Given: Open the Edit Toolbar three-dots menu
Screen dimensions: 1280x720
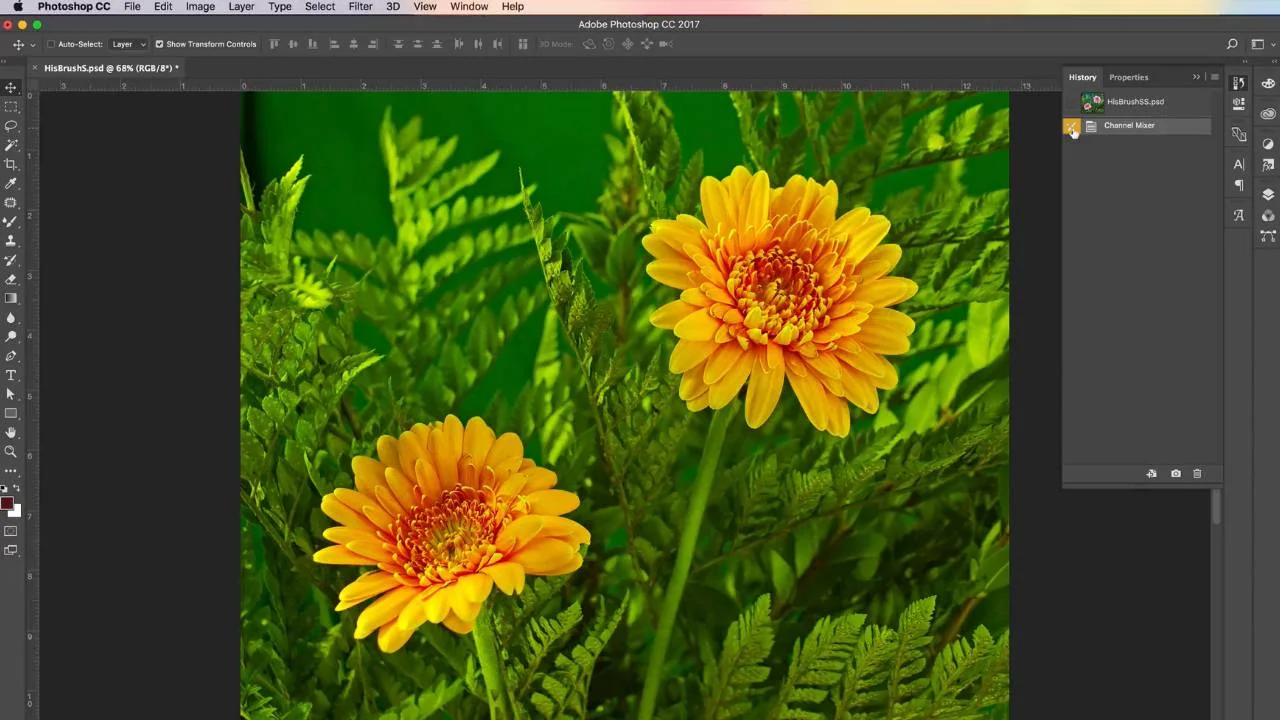Looking at the screenshot, I should [11, 471].
